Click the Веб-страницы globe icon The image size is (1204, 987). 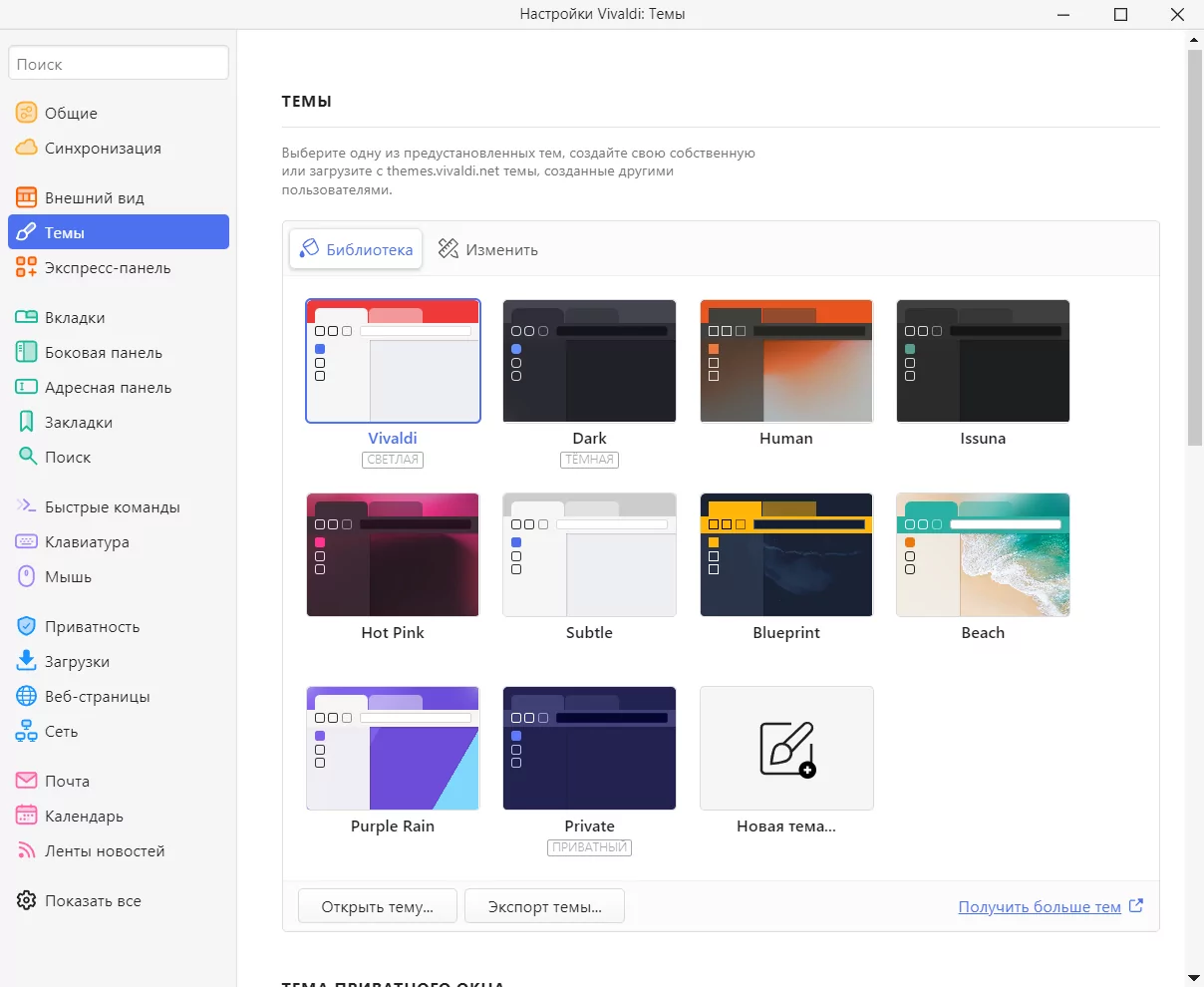pyautogui.click(x=27, y=696)
